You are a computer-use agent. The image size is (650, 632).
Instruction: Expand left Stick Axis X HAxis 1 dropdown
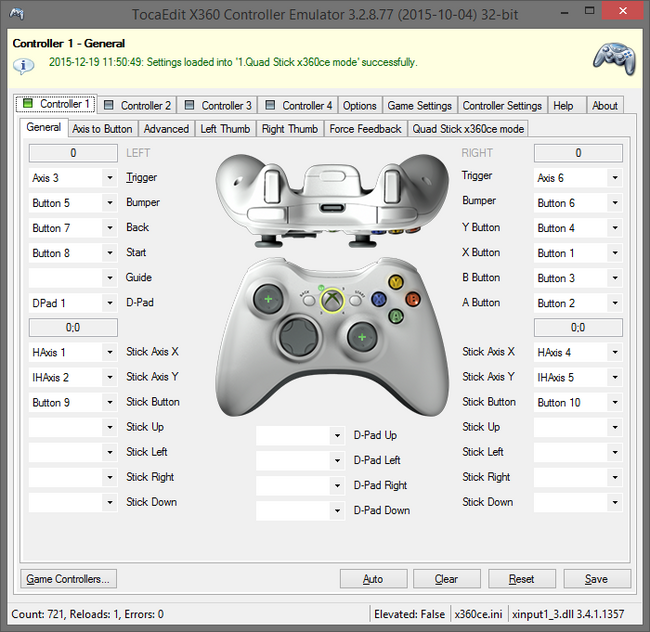coord(110,352)
